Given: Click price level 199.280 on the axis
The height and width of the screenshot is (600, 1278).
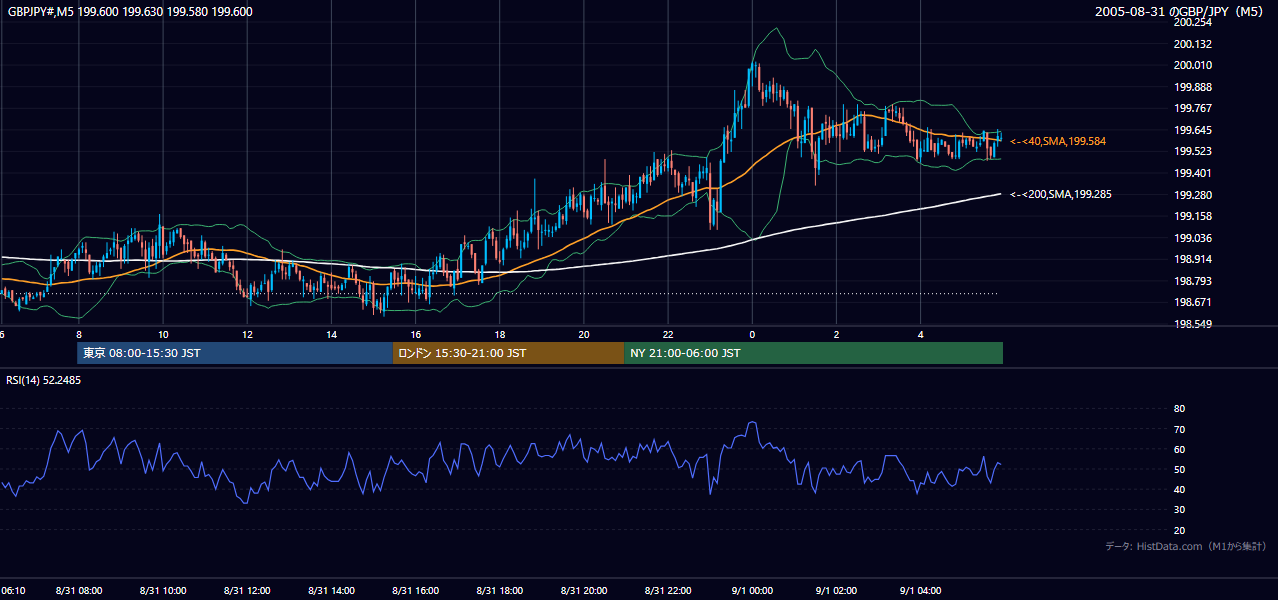Looking at the screenshot, I should pos(1193,195).
